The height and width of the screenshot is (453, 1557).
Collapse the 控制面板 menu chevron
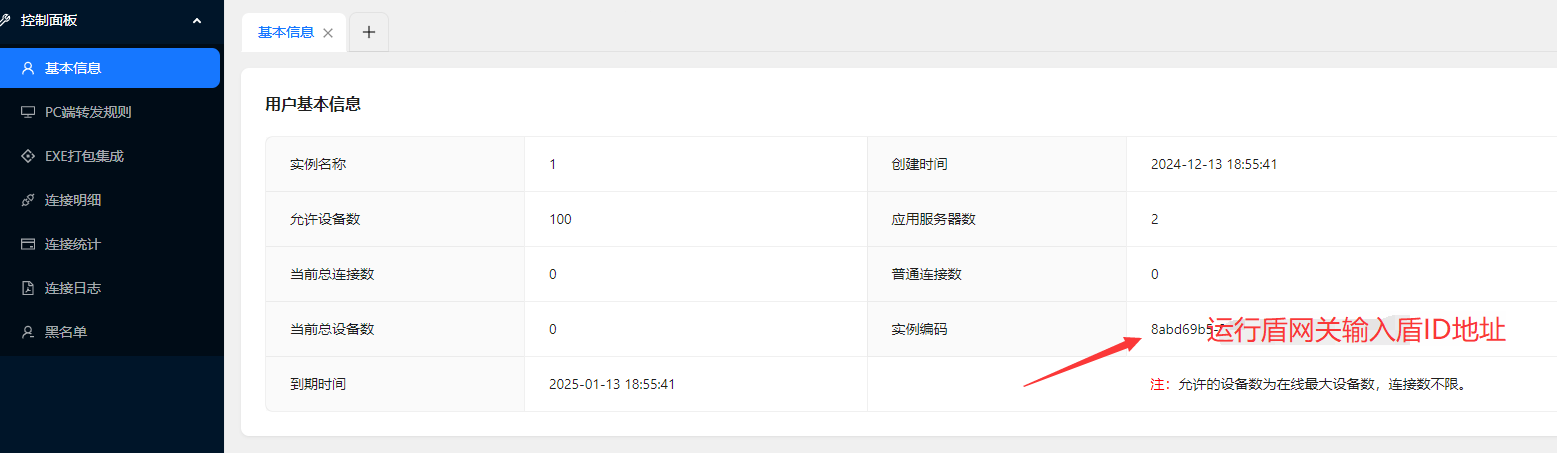[x=196, y=20]
